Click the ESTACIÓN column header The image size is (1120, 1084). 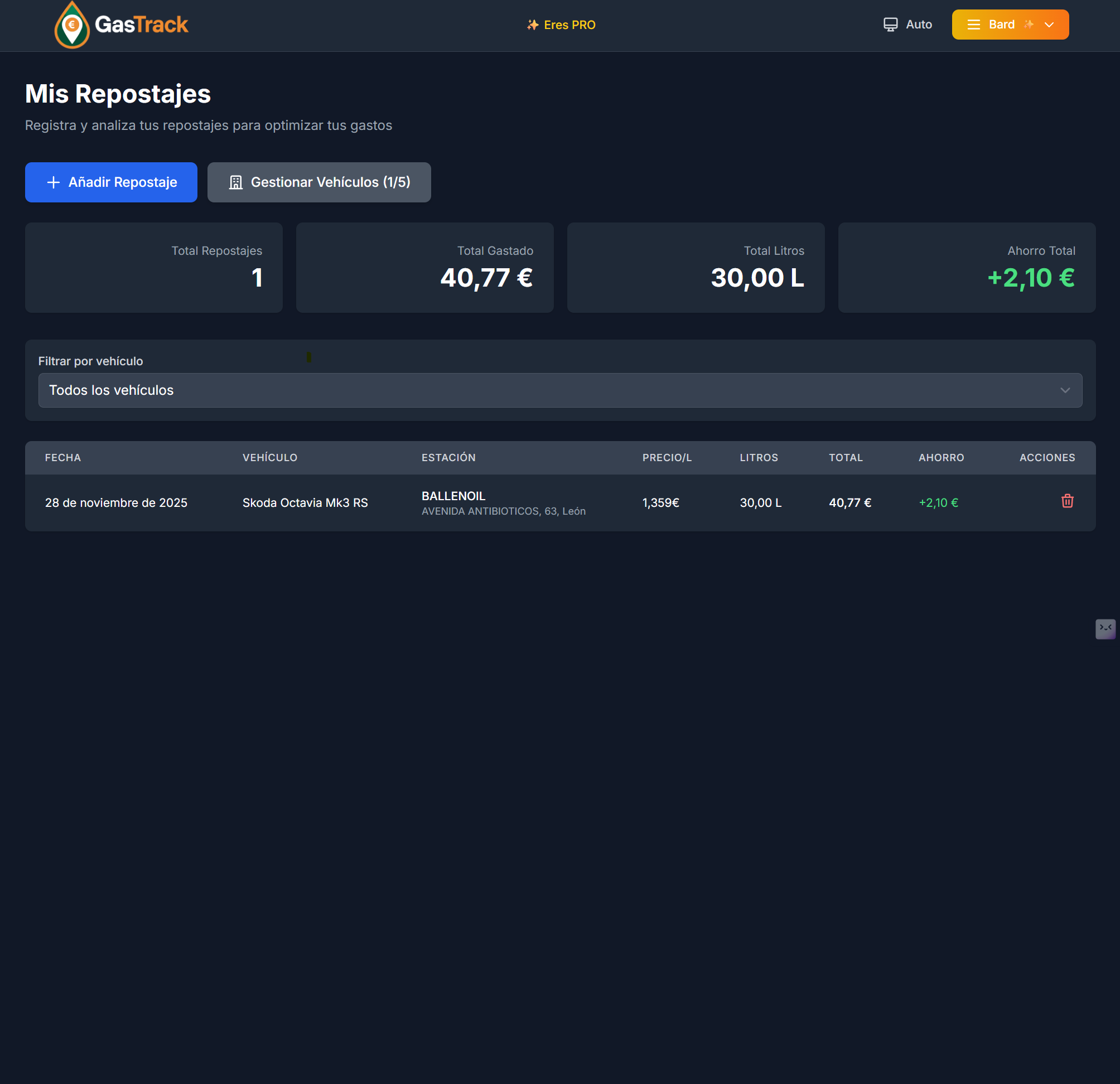448,457
